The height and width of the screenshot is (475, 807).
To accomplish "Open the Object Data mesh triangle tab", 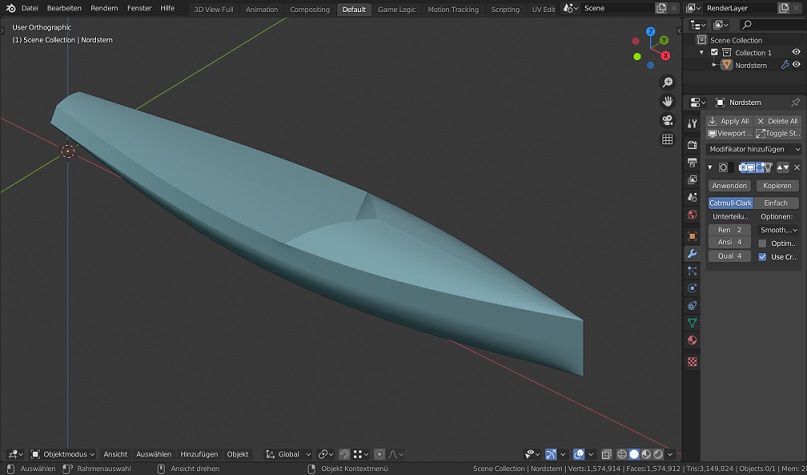I will (692, 323).
